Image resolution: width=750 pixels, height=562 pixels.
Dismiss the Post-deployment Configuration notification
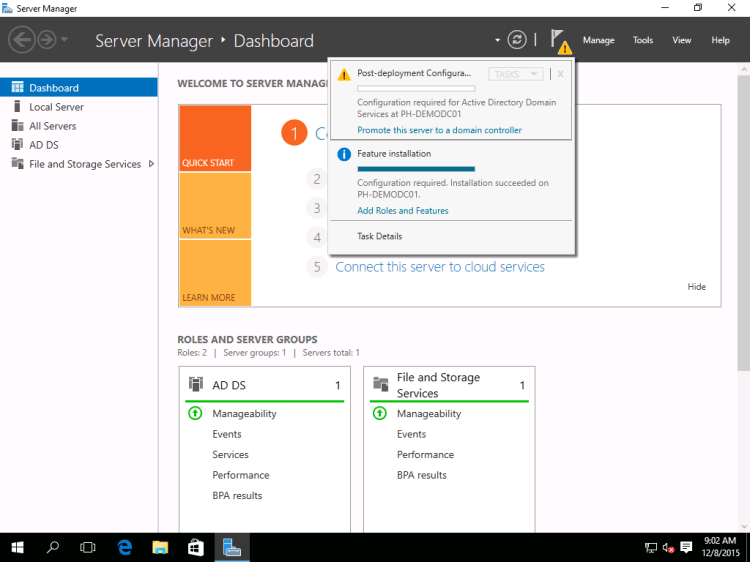[x=561, y=74]
